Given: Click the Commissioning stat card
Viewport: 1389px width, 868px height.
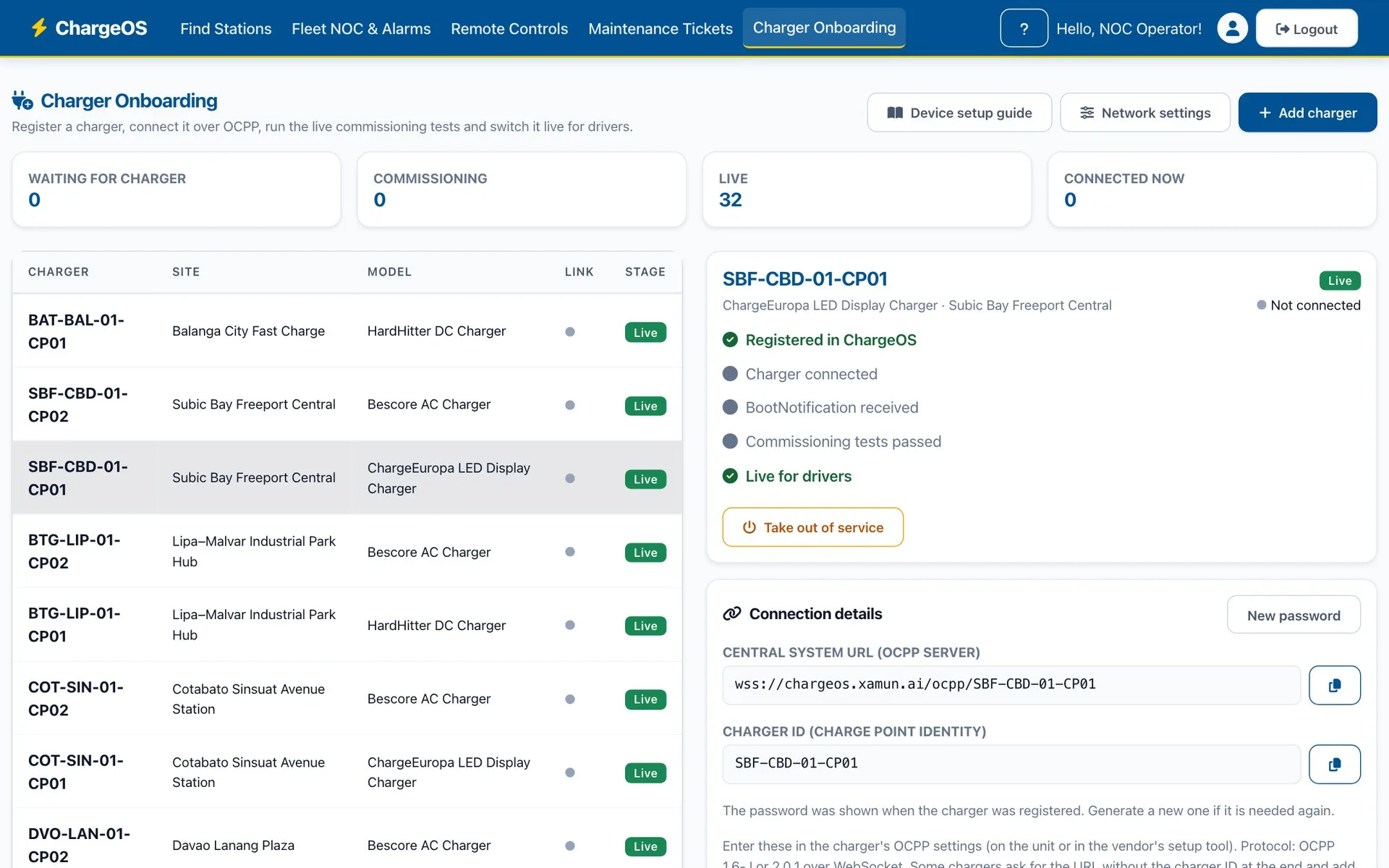Looking at the screenshot, I should click(x=522, y=190).
